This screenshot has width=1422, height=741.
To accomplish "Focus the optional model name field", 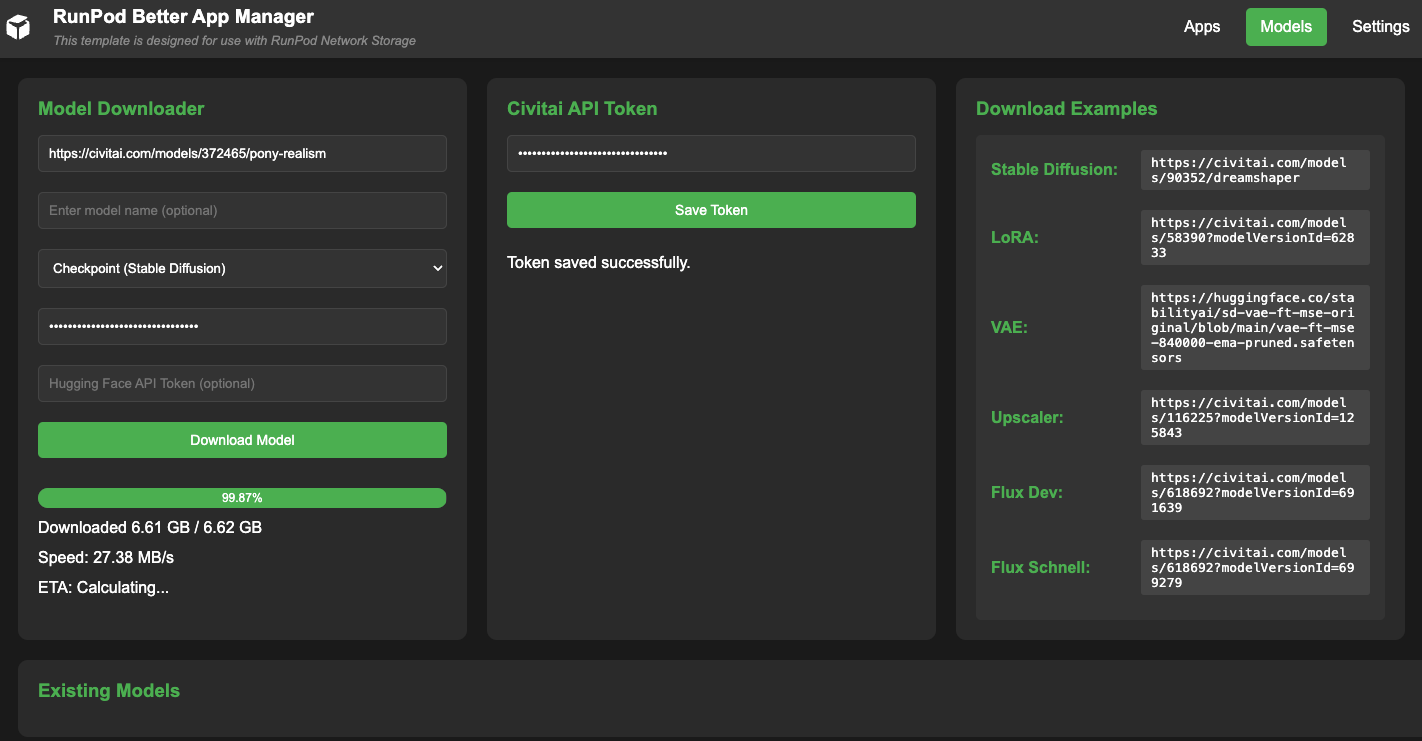I will [x=242, y=211].
